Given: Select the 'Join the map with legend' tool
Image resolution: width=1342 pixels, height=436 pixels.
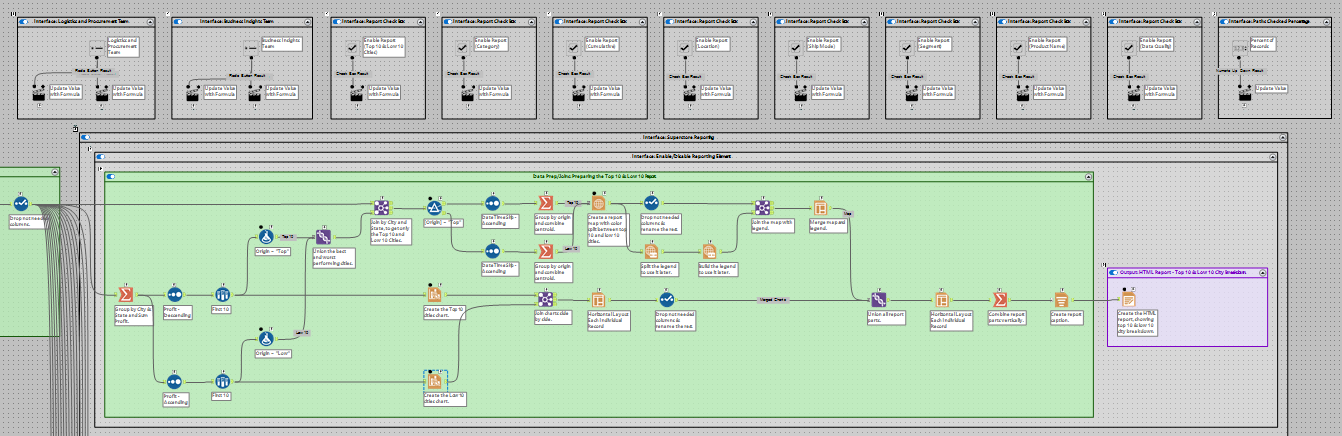Looking at the screenshot, I should point(763,208).
